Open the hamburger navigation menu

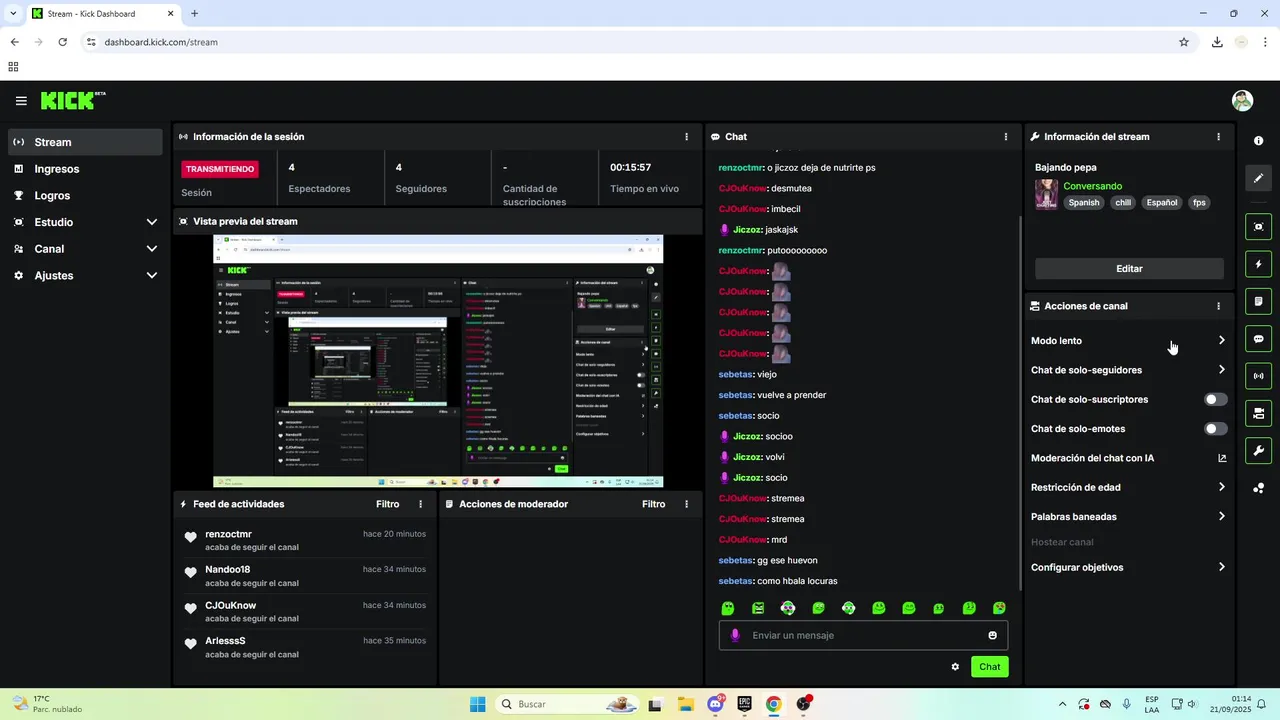tap(21, 101)
